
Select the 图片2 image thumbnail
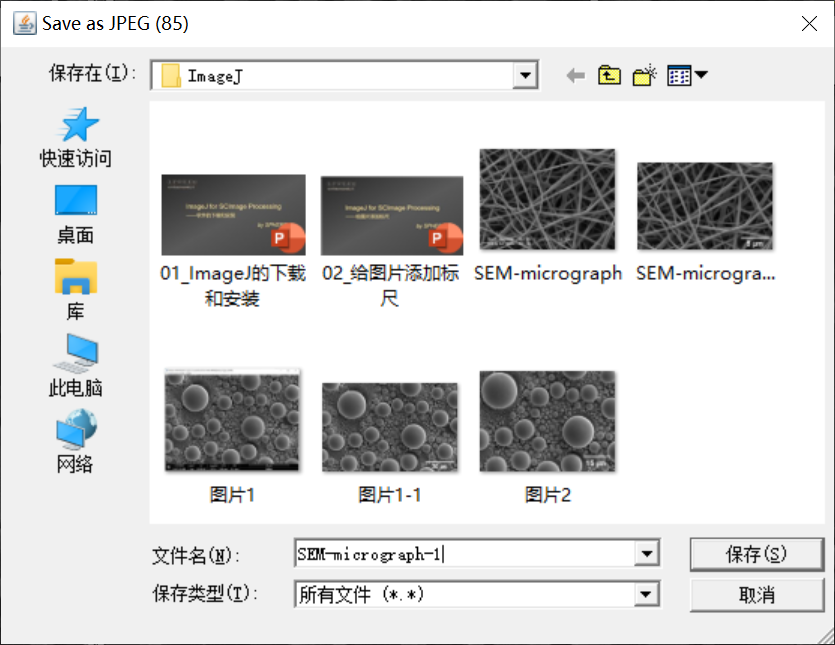pos(547,420)
